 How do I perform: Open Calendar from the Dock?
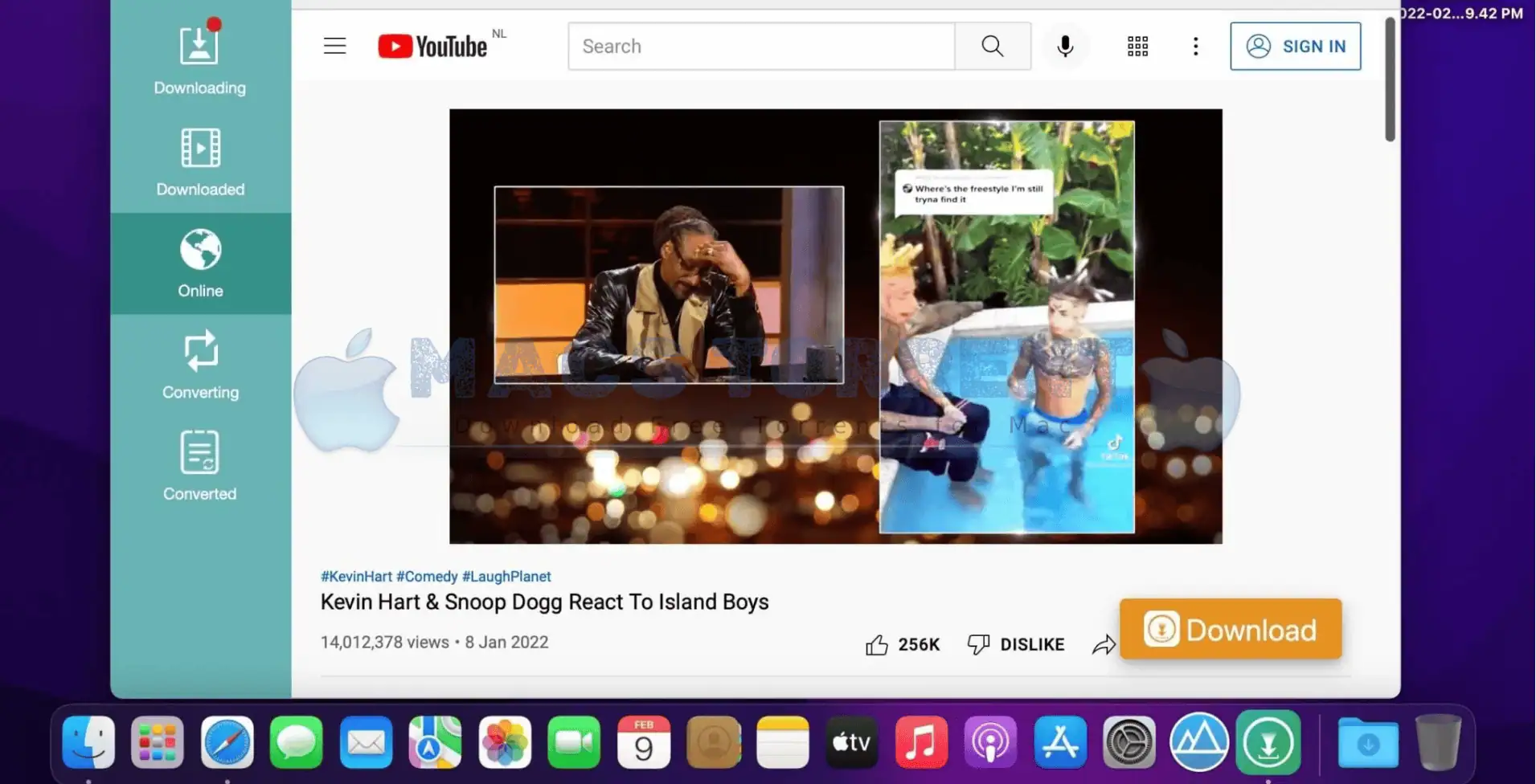(644, 741)
